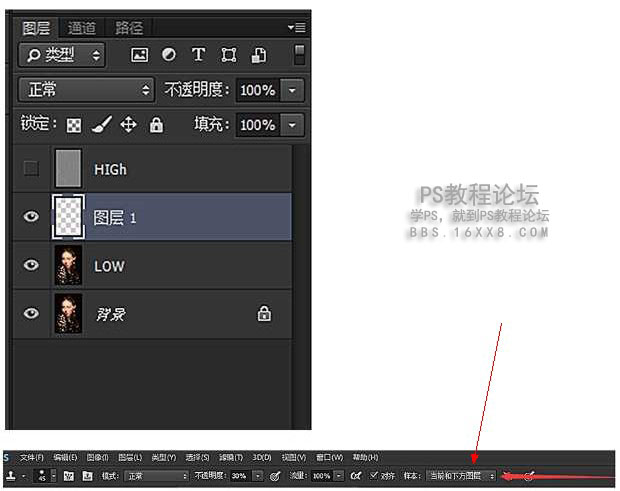Filter layers by smart object icon
Screen dimensions: 620x491
[x=258, y=55]
